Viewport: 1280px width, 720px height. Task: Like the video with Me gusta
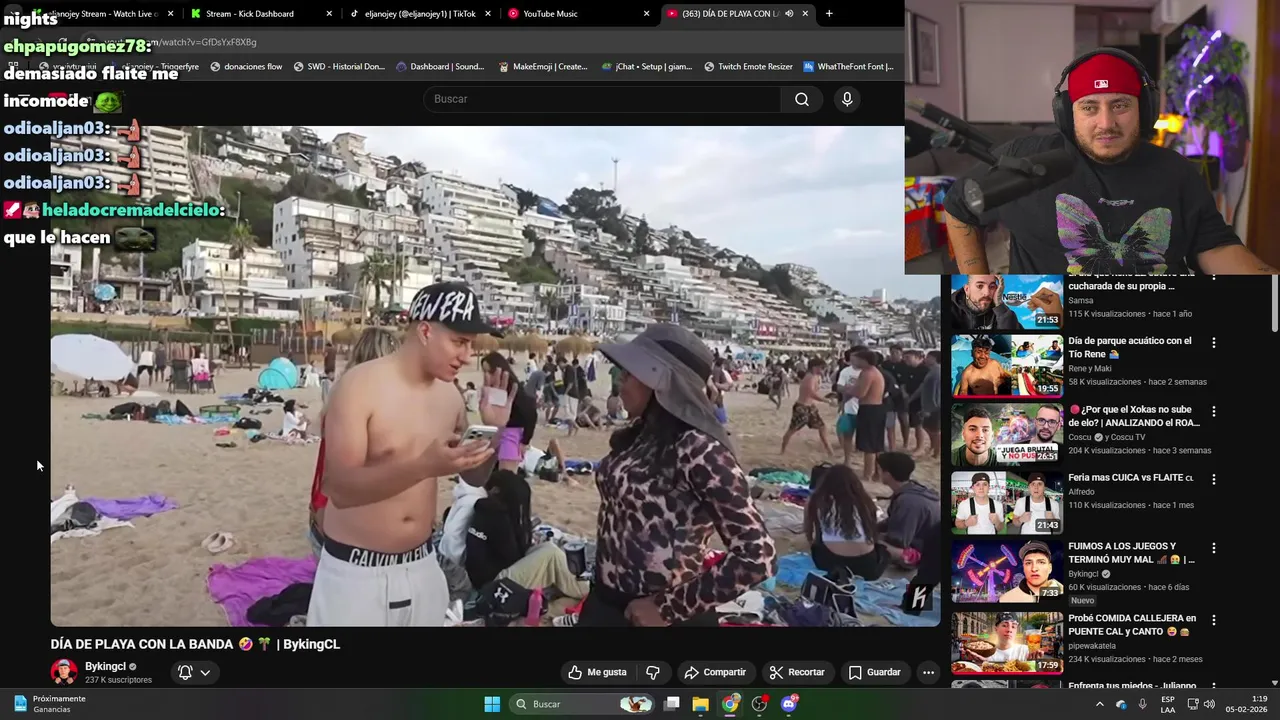click(597, 672)
